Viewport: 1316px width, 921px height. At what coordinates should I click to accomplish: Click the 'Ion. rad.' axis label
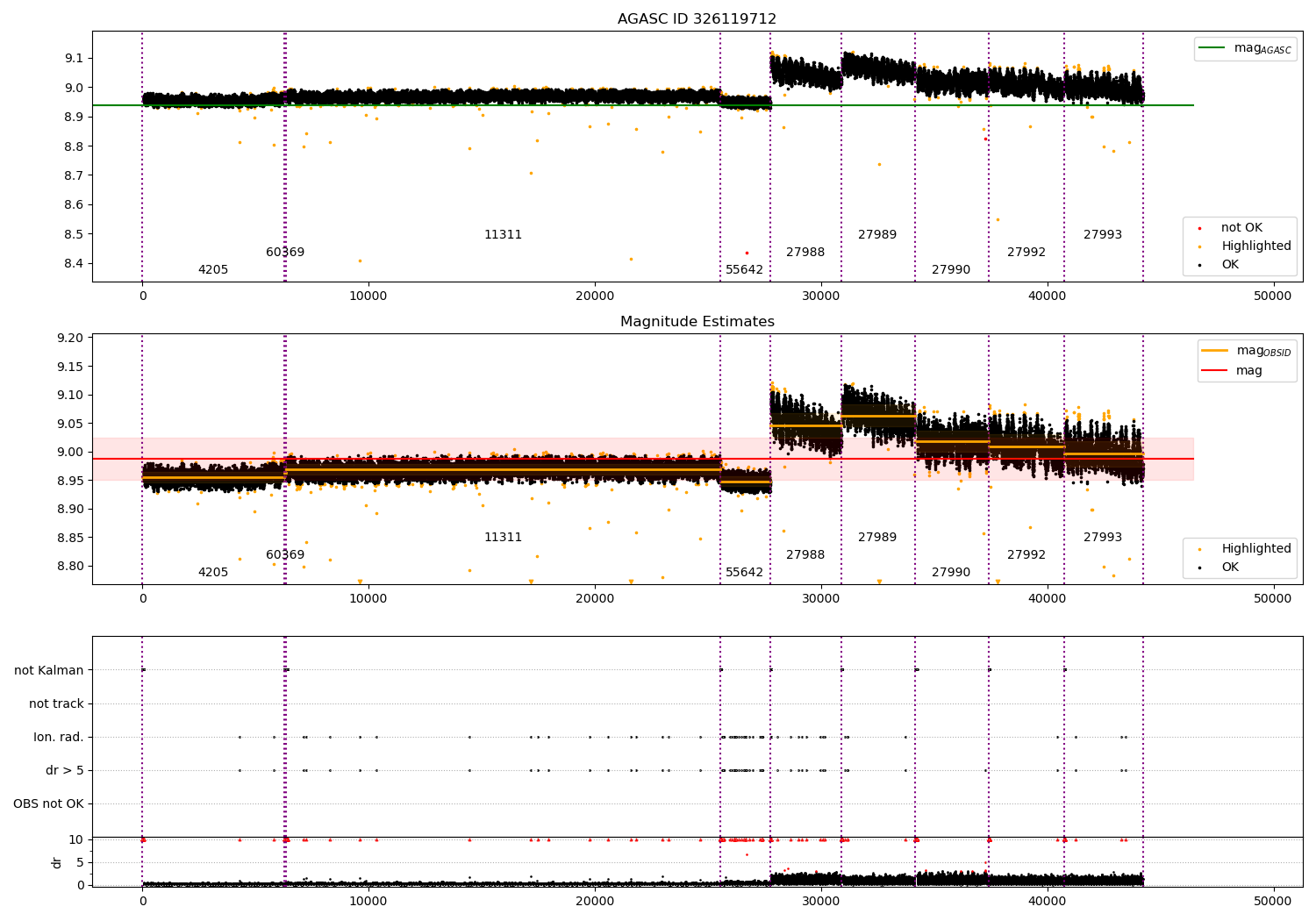point(59,737)
